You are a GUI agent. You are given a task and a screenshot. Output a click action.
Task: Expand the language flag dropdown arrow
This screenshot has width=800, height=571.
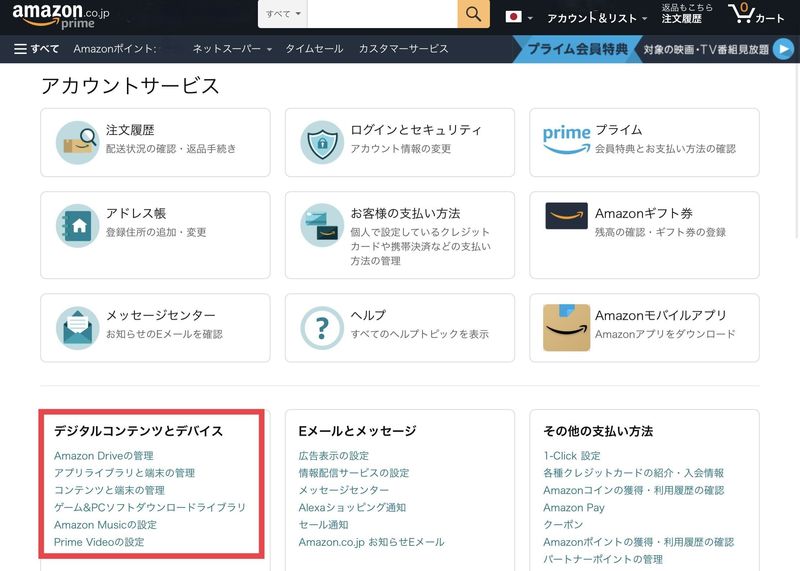click(x=530, y=18)
